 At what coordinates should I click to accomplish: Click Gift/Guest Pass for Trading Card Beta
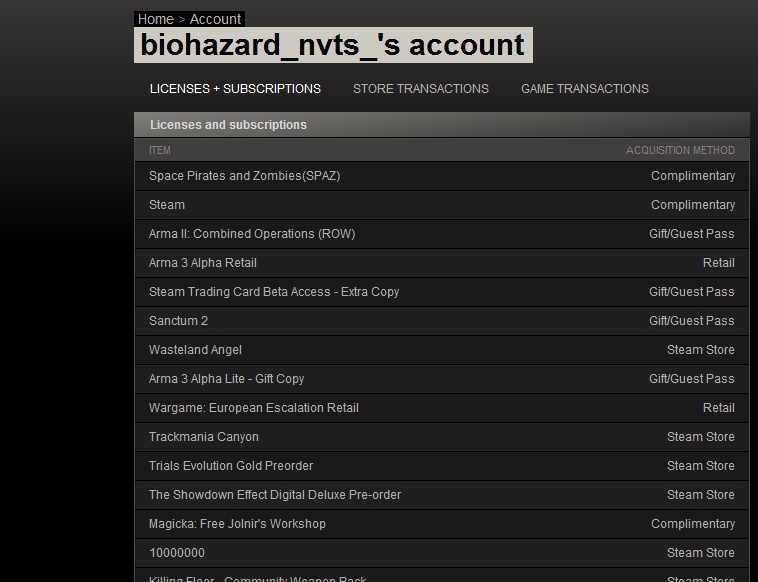(692, 292)
